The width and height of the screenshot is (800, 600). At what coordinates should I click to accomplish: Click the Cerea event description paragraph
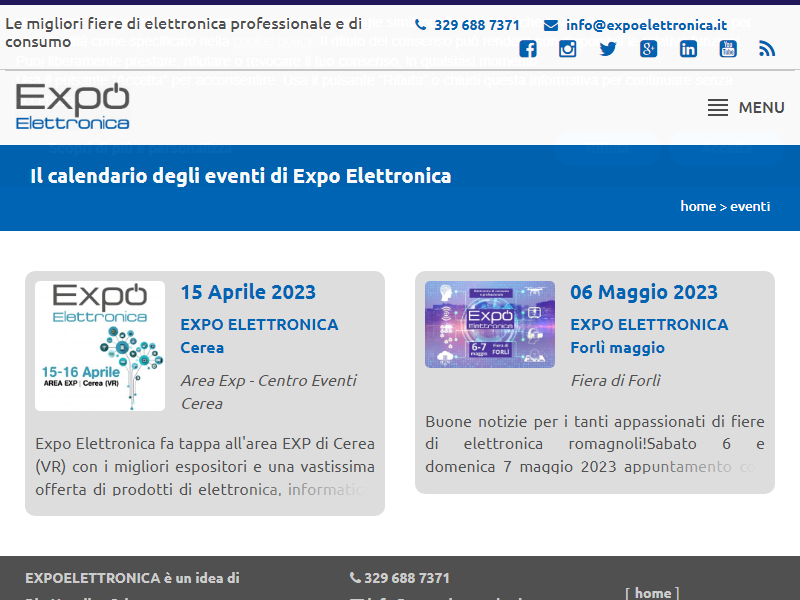coord(205,466)
